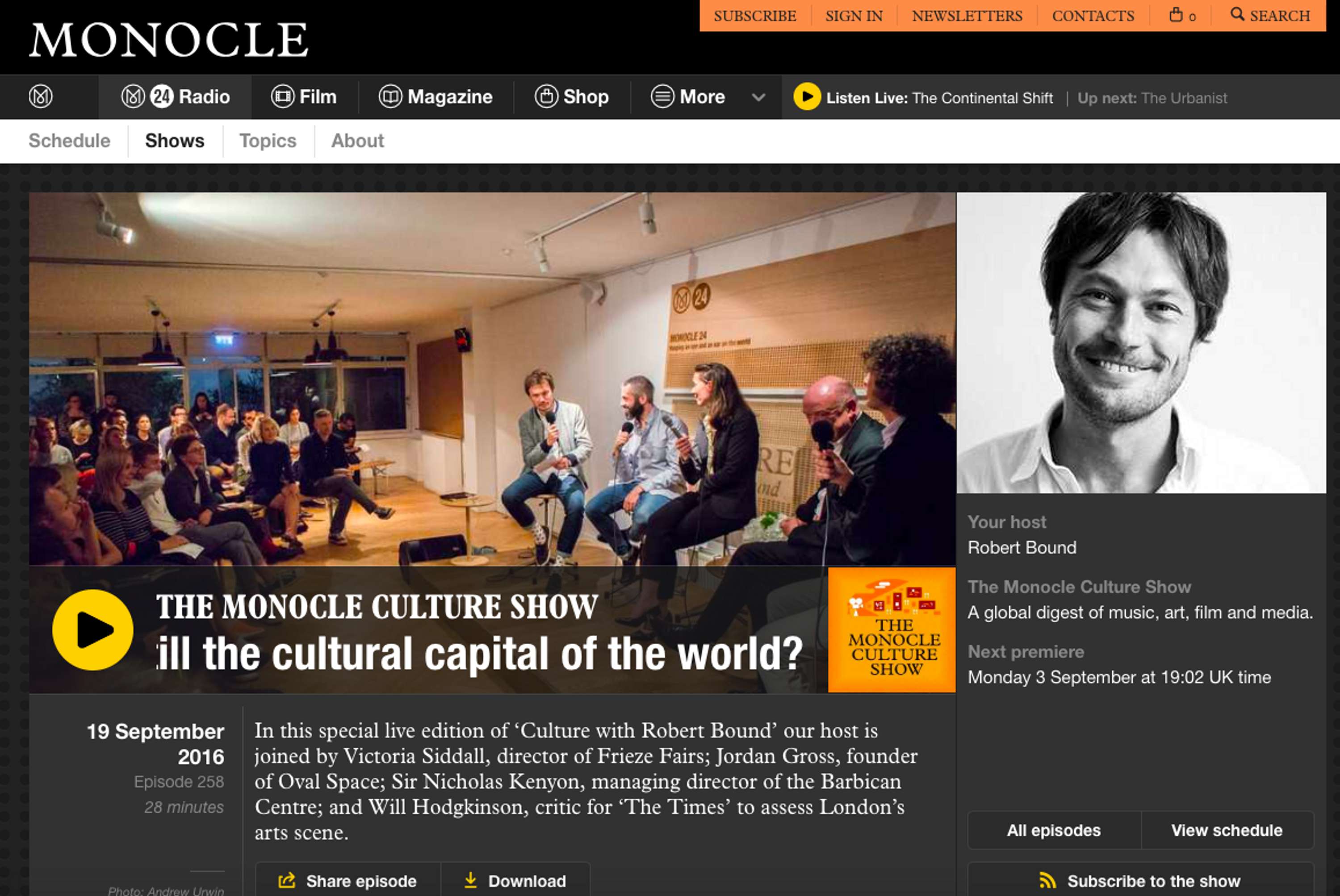The image size is (1340, 896).
Task: Switch to the About tab
Action: point(357,141)
